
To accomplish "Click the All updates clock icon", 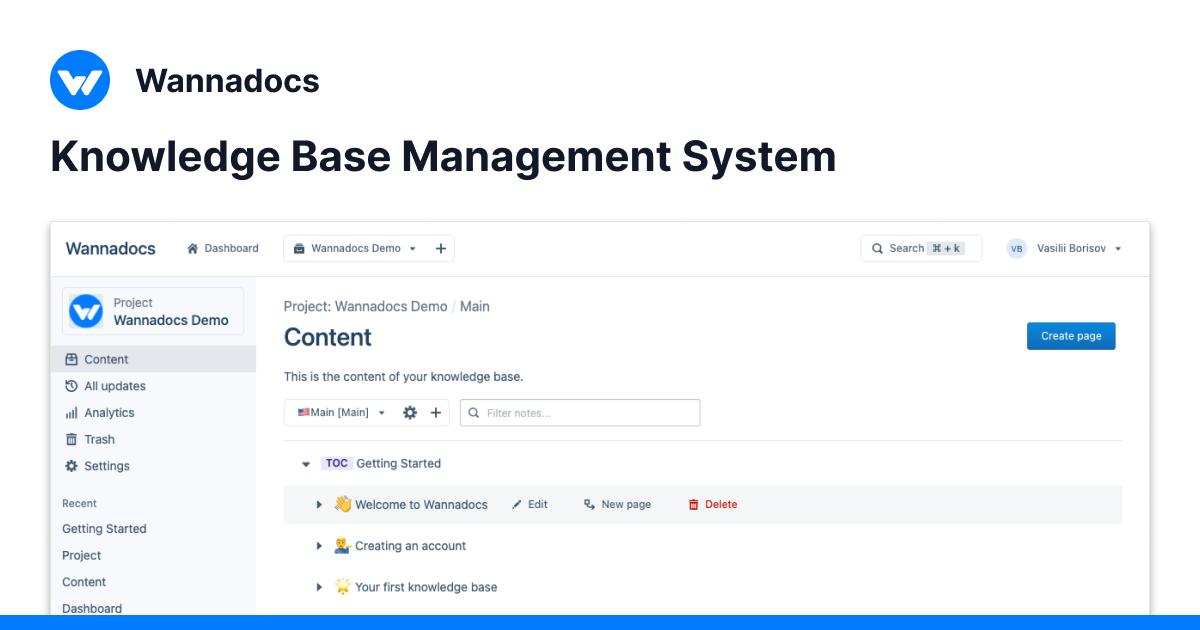I will 71,386.
